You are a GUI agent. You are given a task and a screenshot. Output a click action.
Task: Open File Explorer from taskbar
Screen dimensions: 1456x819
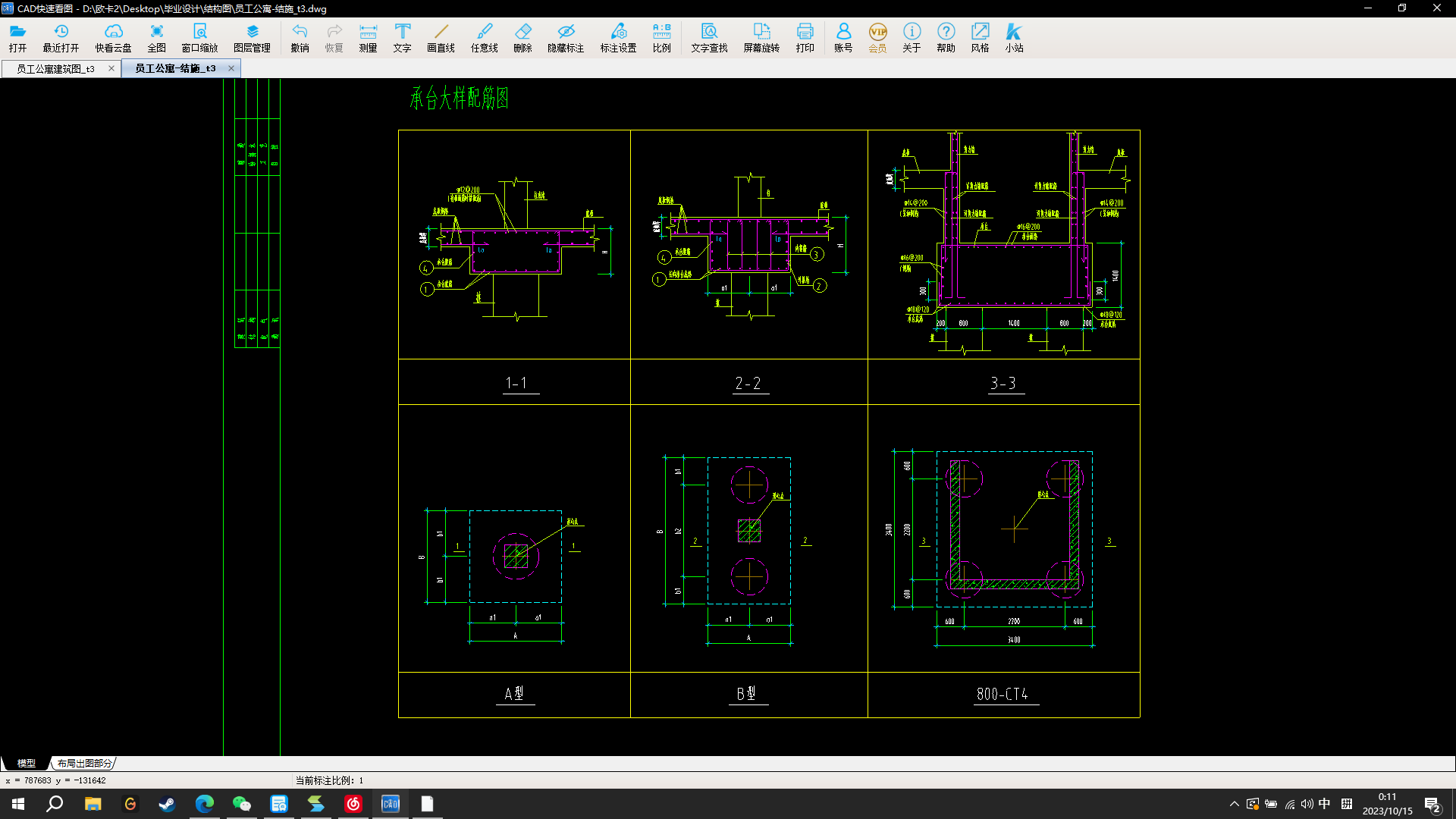click(x=93, y=804)
